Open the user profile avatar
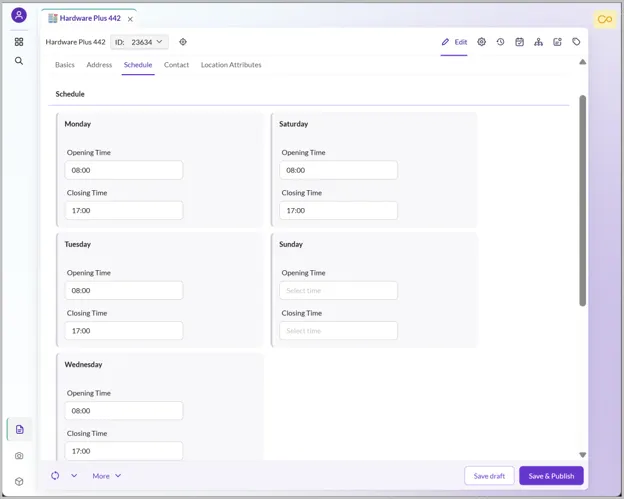 19,15
